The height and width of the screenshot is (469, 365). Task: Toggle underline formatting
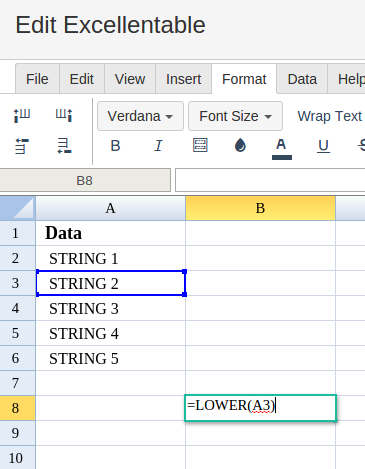pyautogui.click(x=323, y=146)
